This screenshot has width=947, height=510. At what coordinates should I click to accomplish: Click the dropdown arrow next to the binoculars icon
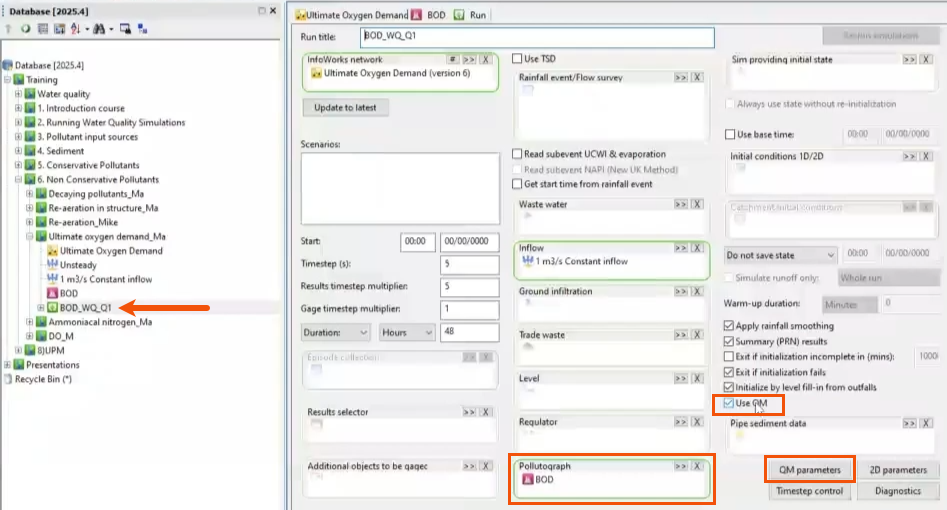(x=111, y=29)
